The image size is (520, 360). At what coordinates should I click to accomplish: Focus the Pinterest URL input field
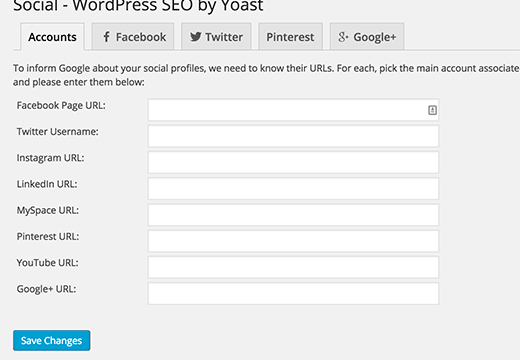(293, 241)
